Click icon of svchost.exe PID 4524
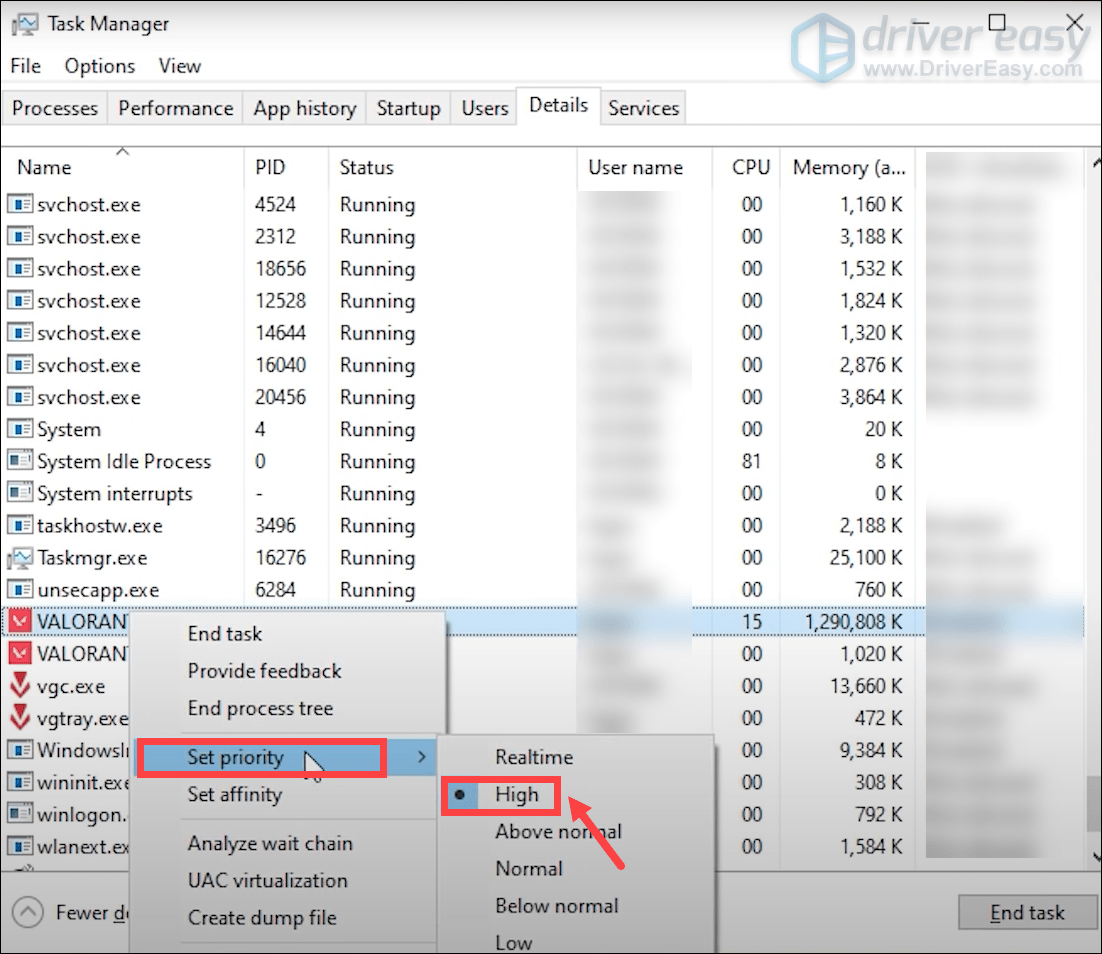The height and width of the screenshot is (954, 1102). 20,205
